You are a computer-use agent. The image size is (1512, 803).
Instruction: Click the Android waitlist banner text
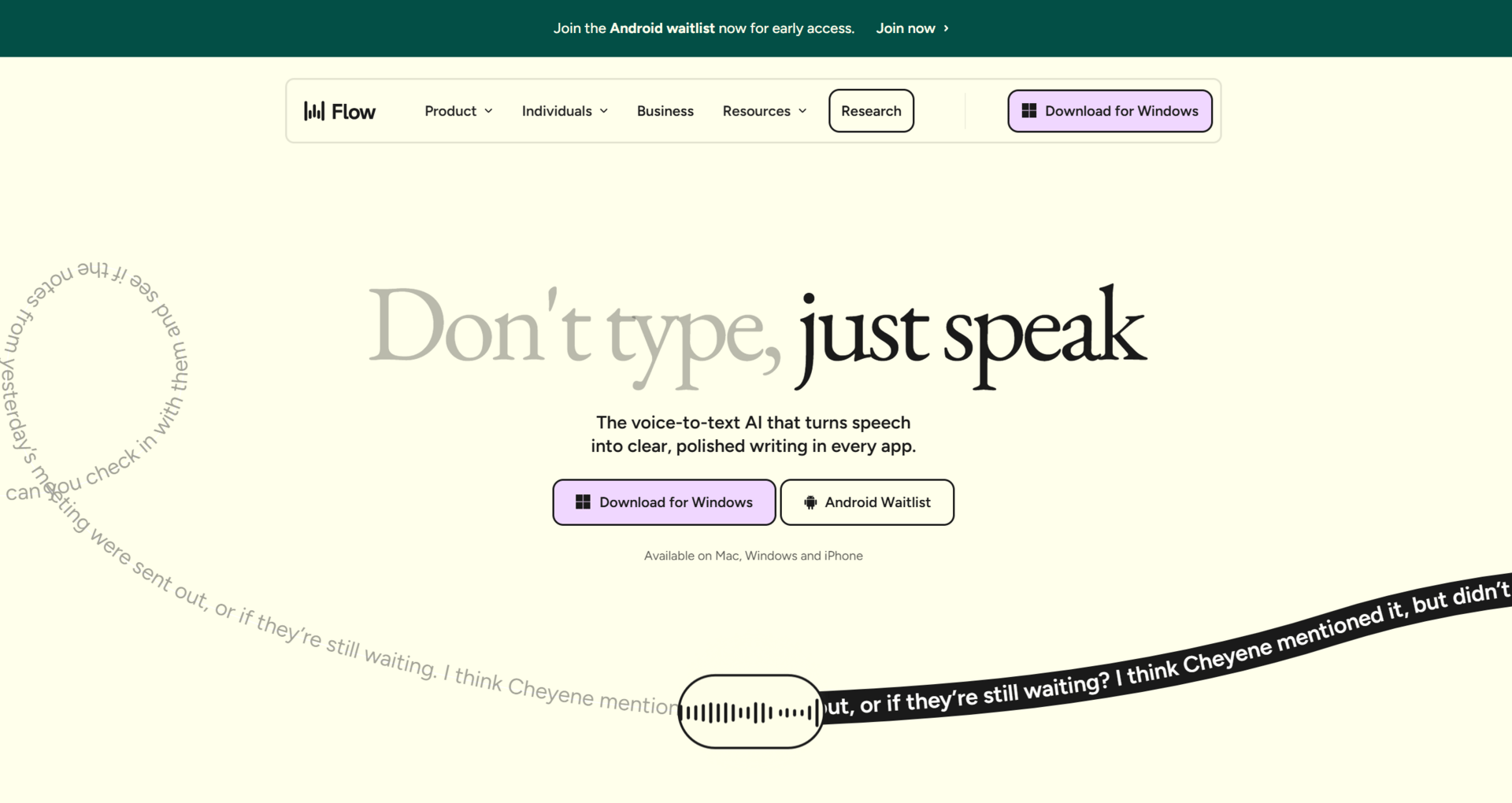point(704,28)
